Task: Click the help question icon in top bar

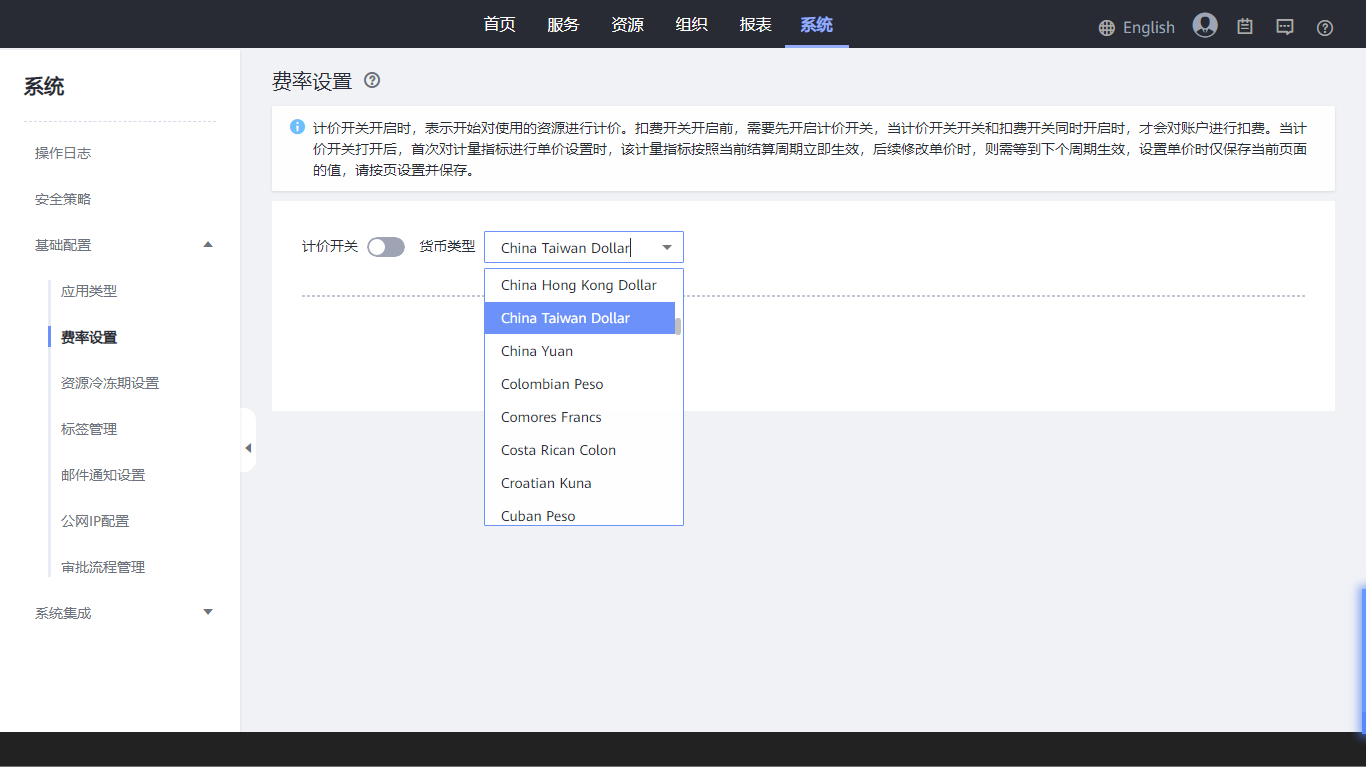Action: click(1325, 28)
